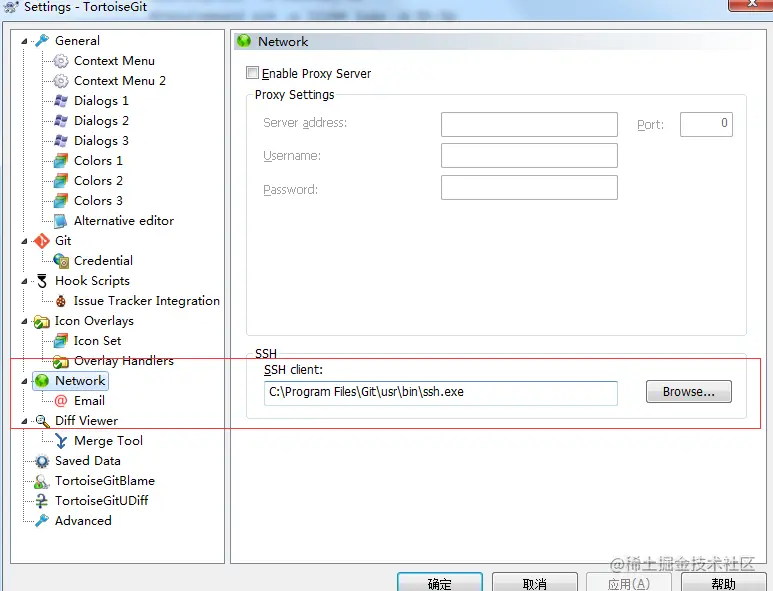This screenshot has width=773, height=591.
Task: Click the Colors 3 icon
Action: click(x=61, y=201)
